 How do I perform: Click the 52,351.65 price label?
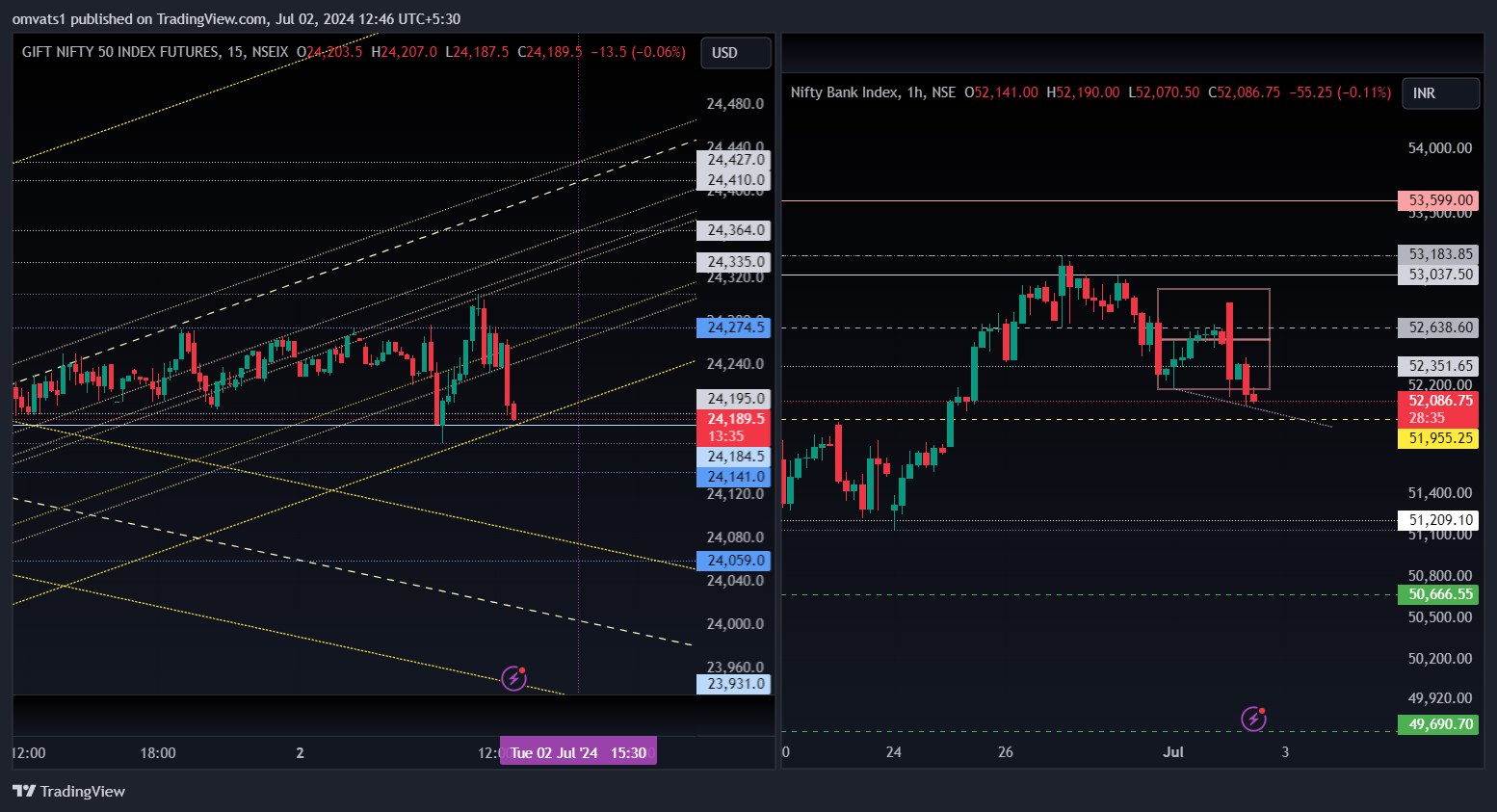coord(1440,366)
